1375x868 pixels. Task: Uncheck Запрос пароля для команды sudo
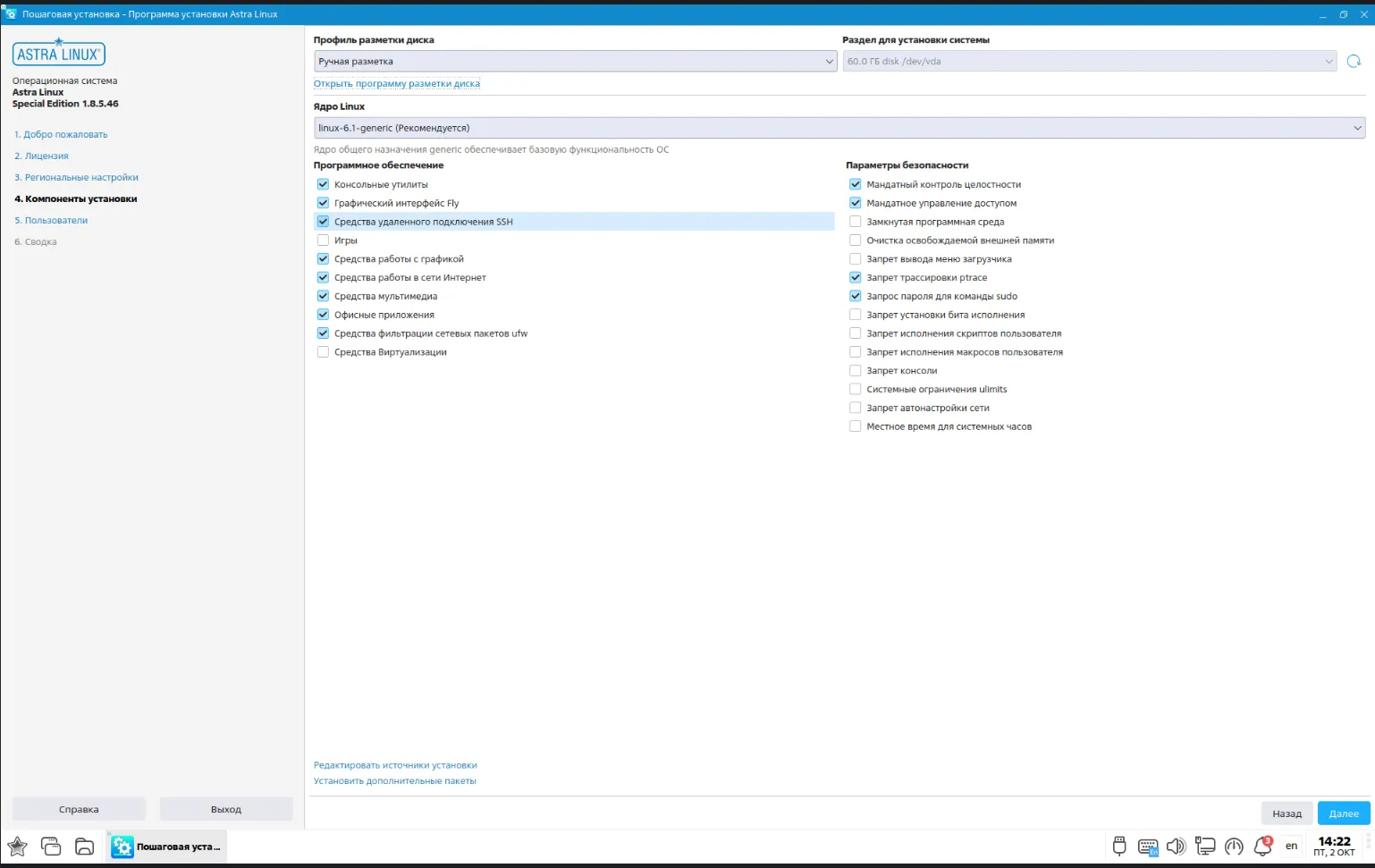click(855, 295)
